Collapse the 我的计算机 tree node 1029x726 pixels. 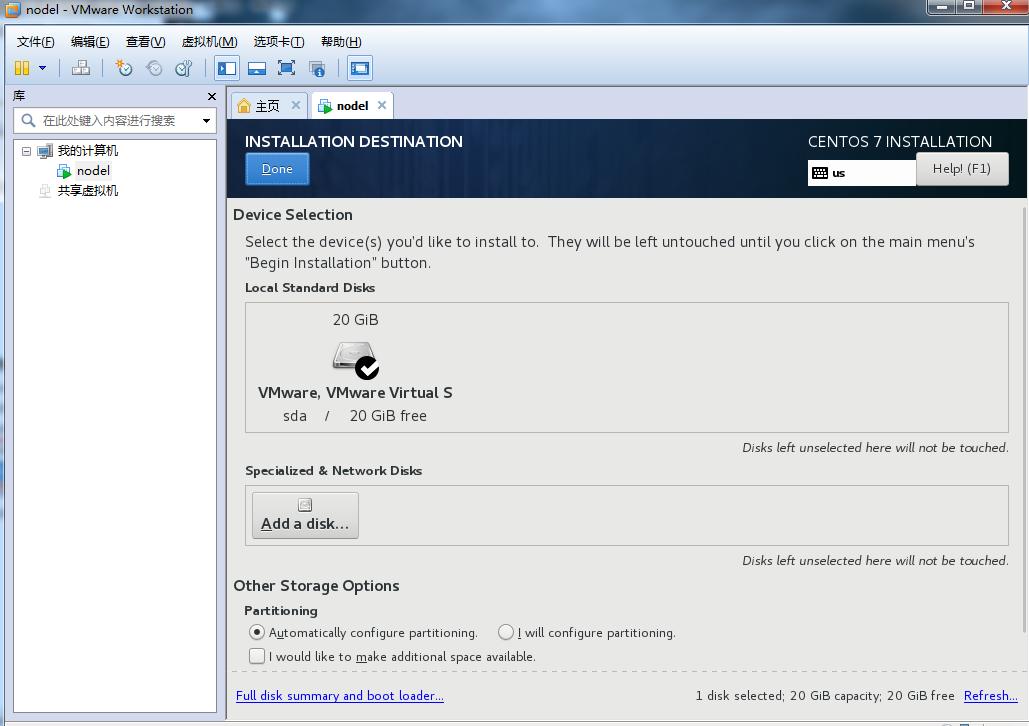click(26, 152)
